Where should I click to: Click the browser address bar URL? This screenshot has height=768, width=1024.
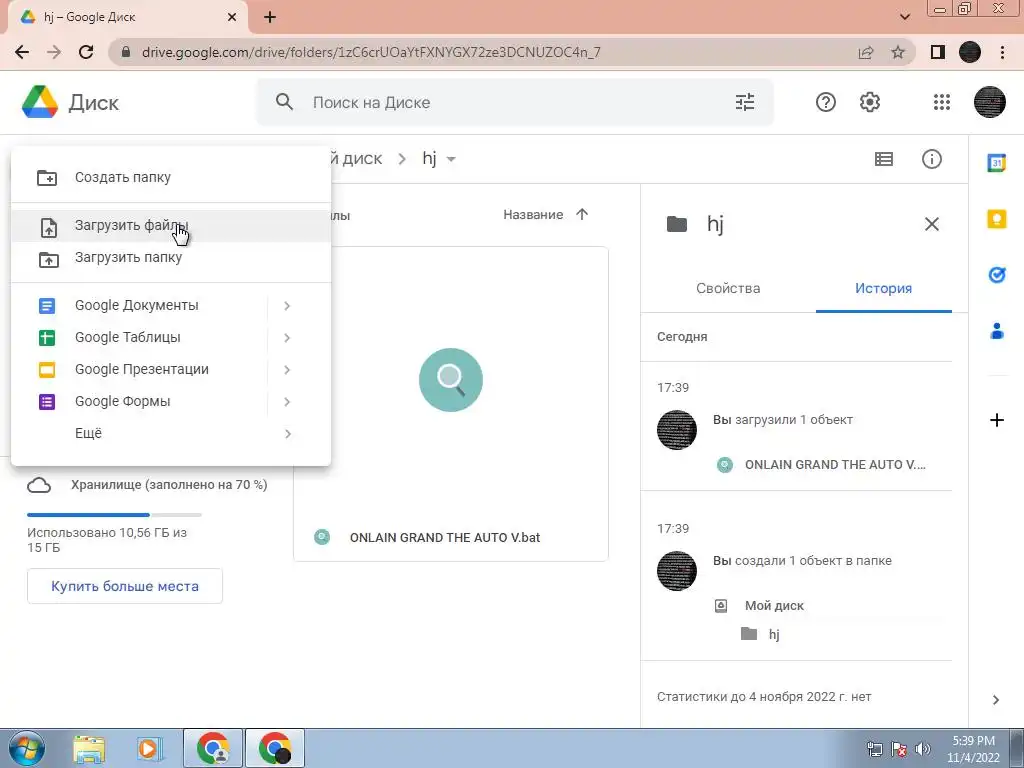[x=371, y=52]
